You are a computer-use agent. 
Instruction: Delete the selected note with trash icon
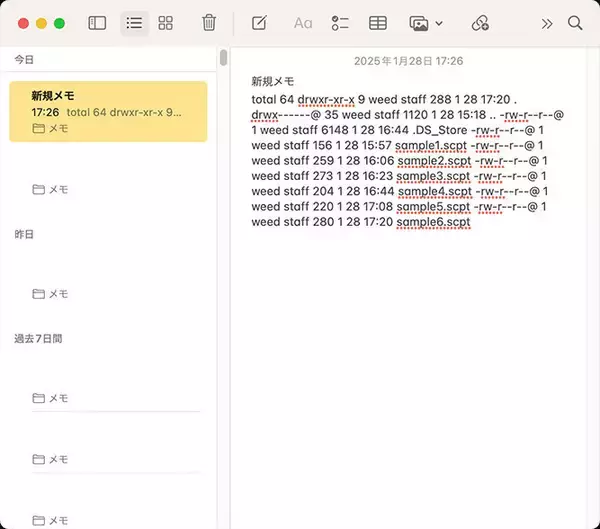[209, 23]
